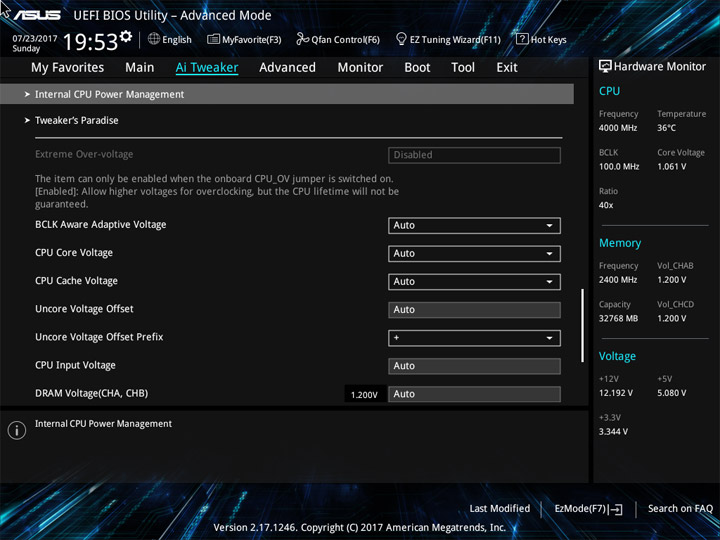This screenshot has width=720, height=540.
Task: Open Qfan Control(F6)
Action: 338,39
